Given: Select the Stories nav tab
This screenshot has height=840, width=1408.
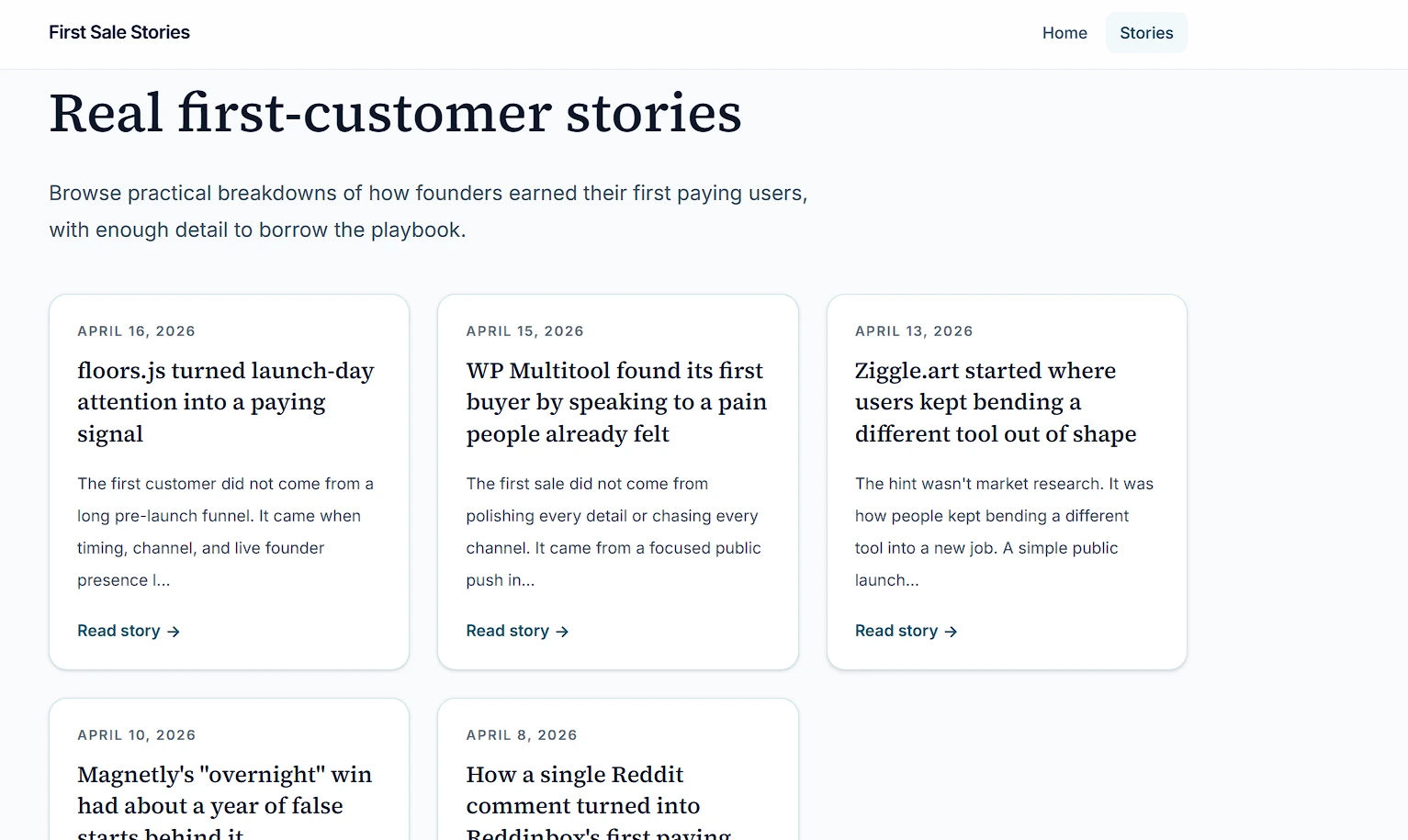Looking at the screenshot, I should pyautogui.click(x=1145, y=33).
